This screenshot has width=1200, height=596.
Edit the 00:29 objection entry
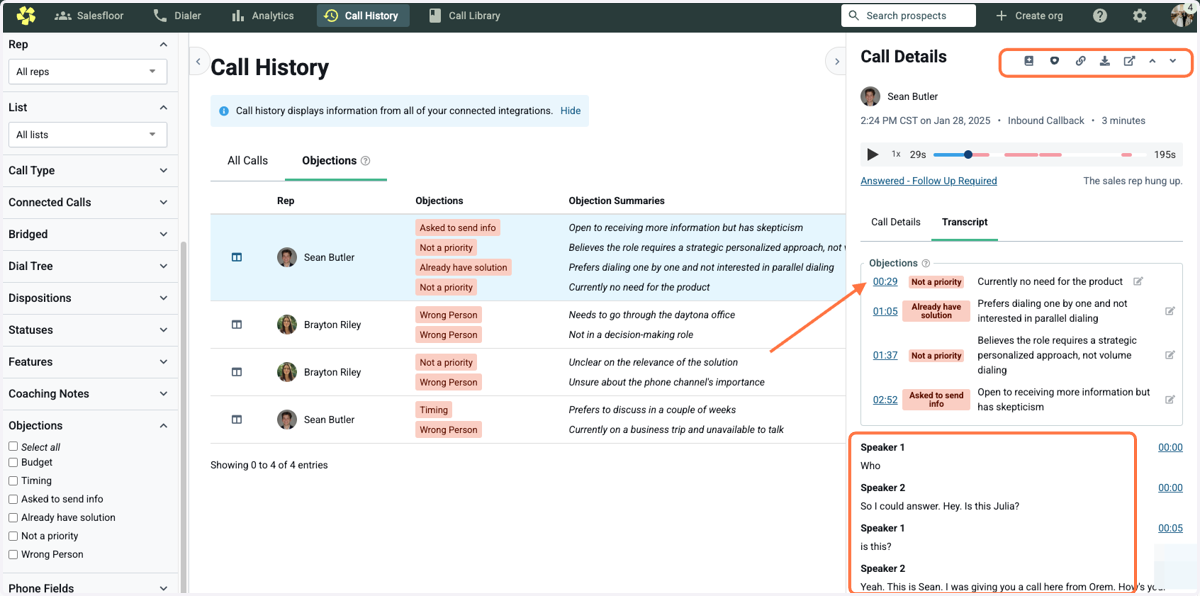point(1138,282)
